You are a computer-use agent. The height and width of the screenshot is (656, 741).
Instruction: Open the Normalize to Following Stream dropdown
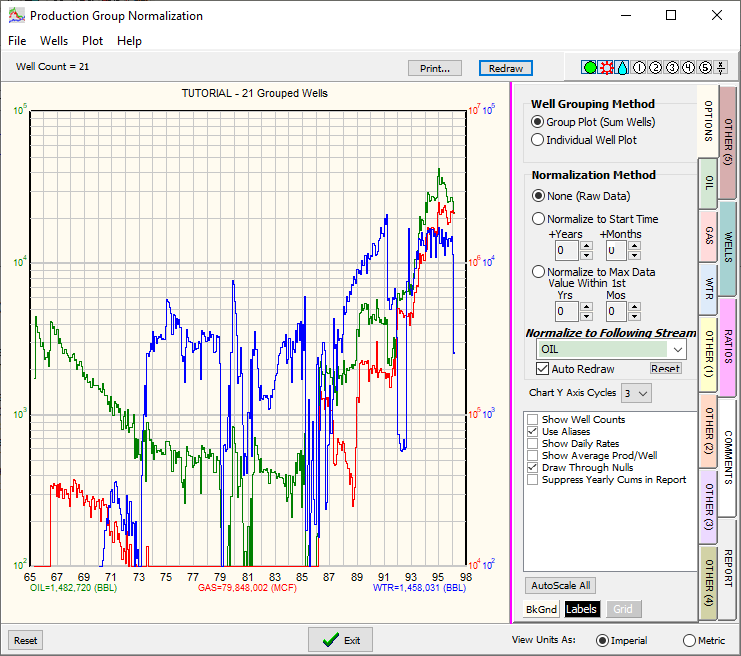[x=677, y=349]
